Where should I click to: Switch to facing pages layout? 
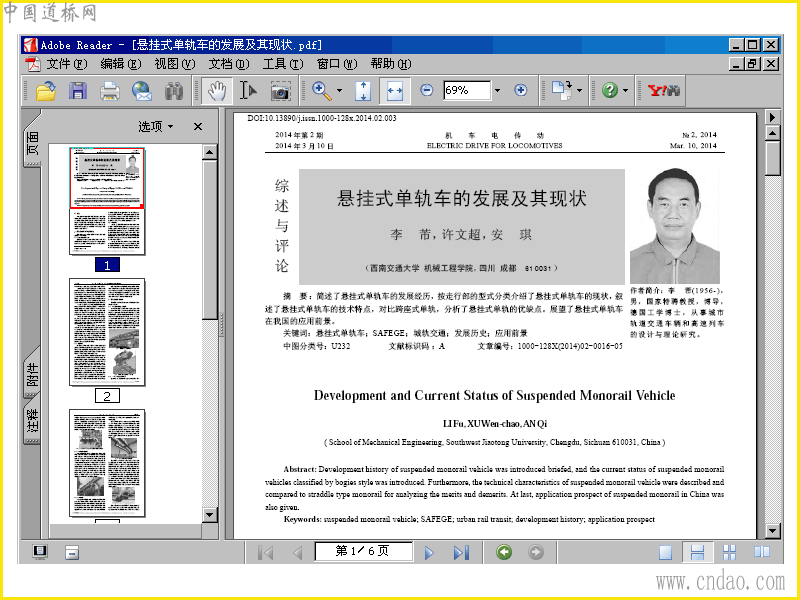(762, 552)
